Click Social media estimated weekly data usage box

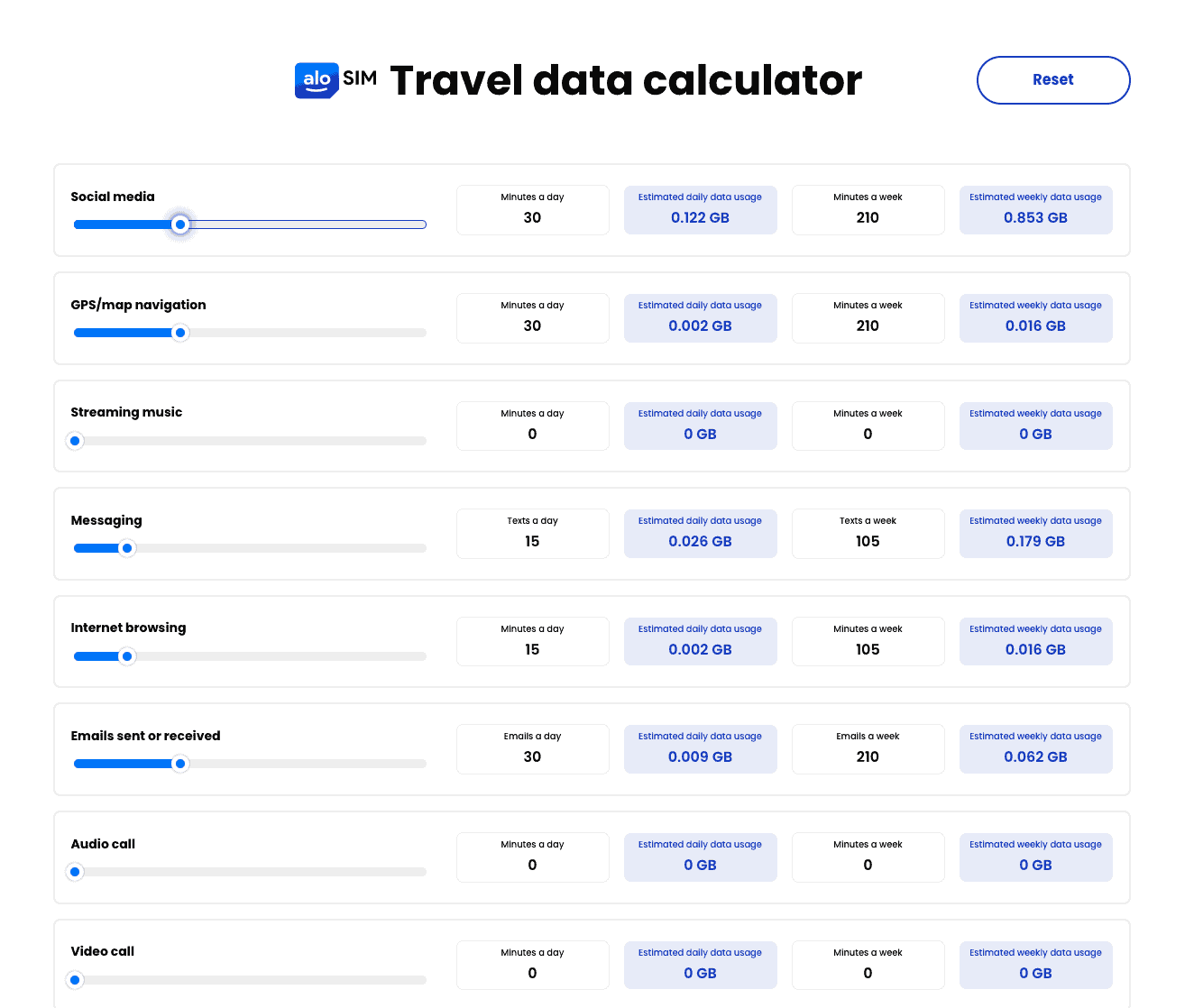pos(1035,210)
